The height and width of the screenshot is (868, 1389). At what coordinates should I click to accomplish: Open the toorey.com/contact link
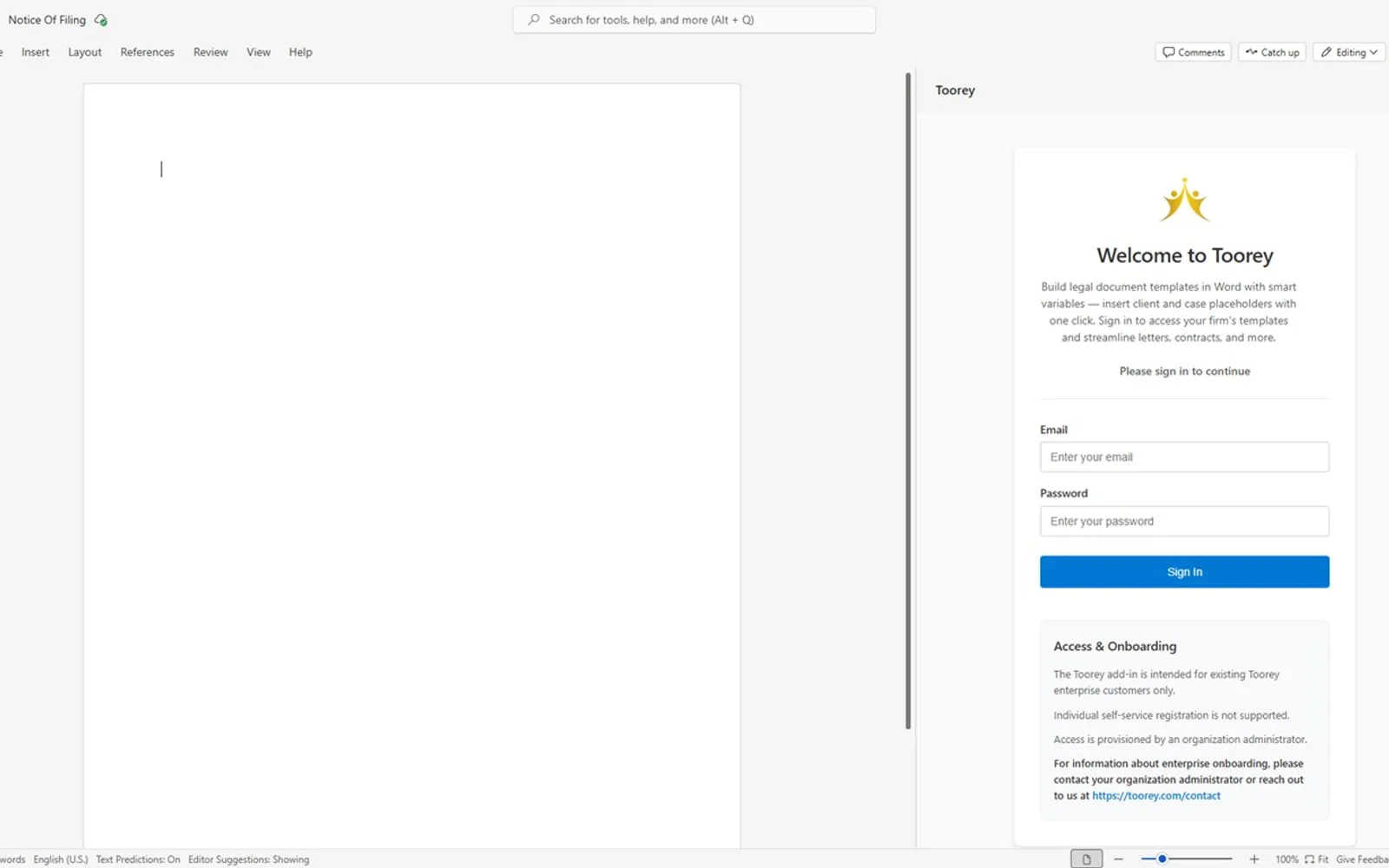[x=1156, y=796]
